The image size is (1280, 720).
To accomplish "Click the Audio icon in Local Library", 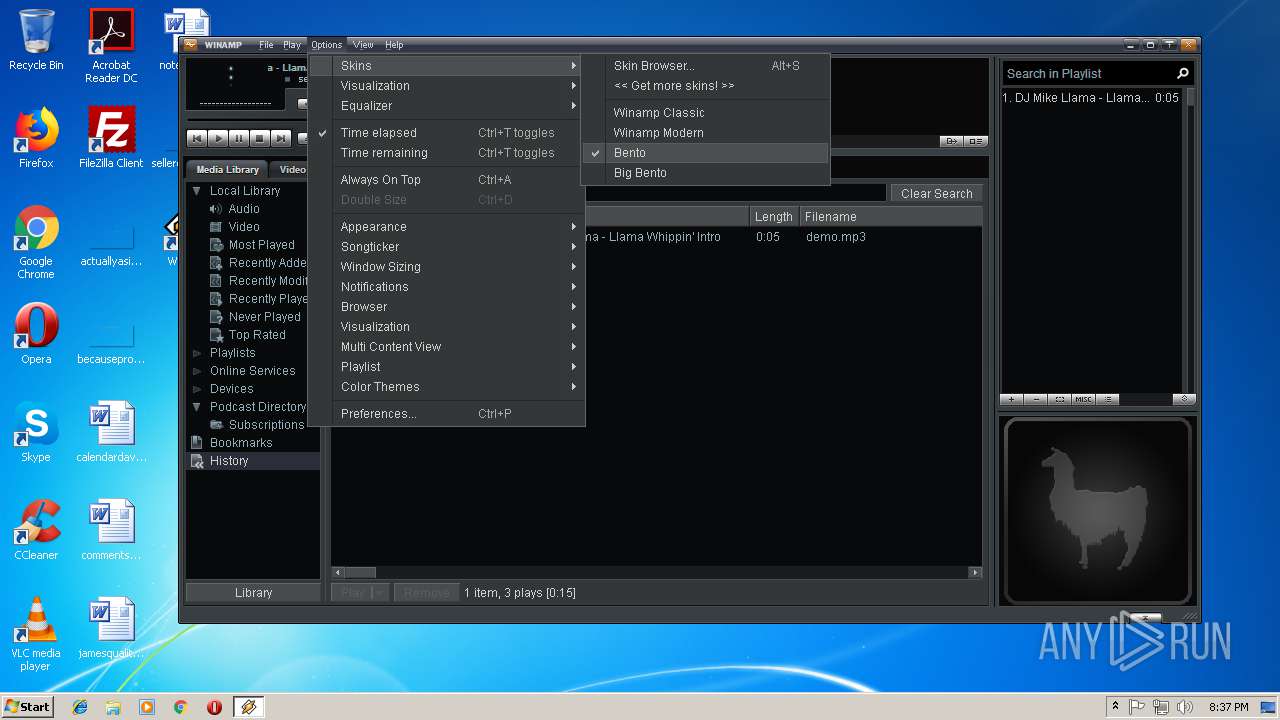I will coord(216,209).
